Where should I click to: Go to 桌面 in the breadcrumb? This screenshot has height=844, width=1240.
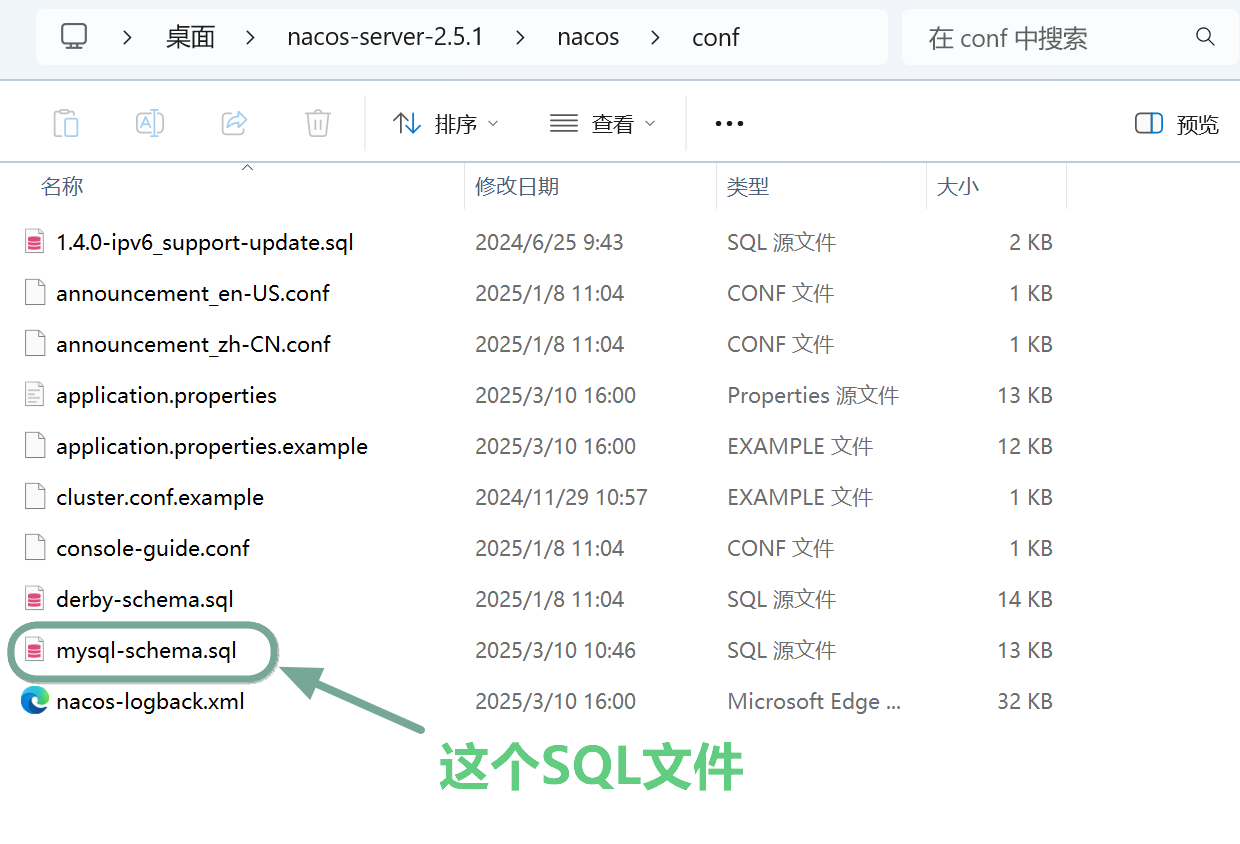coord(190,38)
